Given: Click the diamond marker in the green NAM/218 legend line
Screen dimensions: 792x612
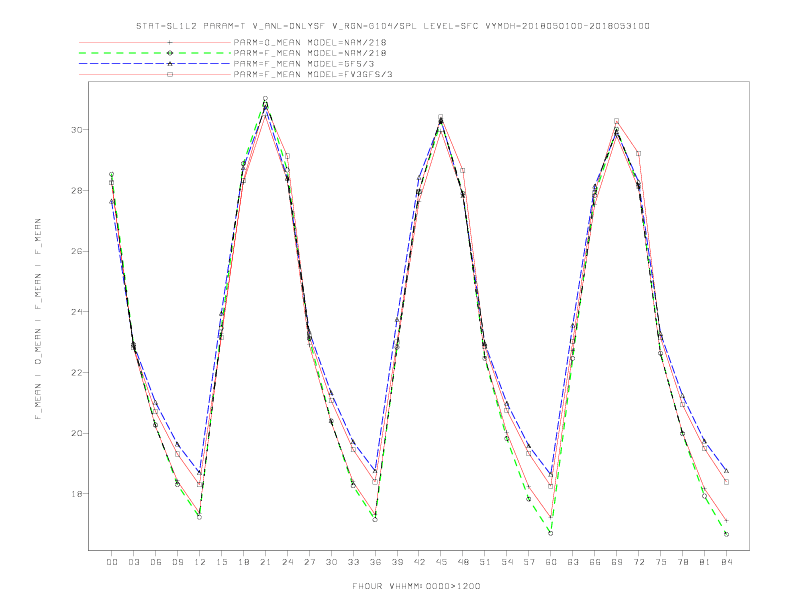Looking at the screenshot, I should point(170,53).
